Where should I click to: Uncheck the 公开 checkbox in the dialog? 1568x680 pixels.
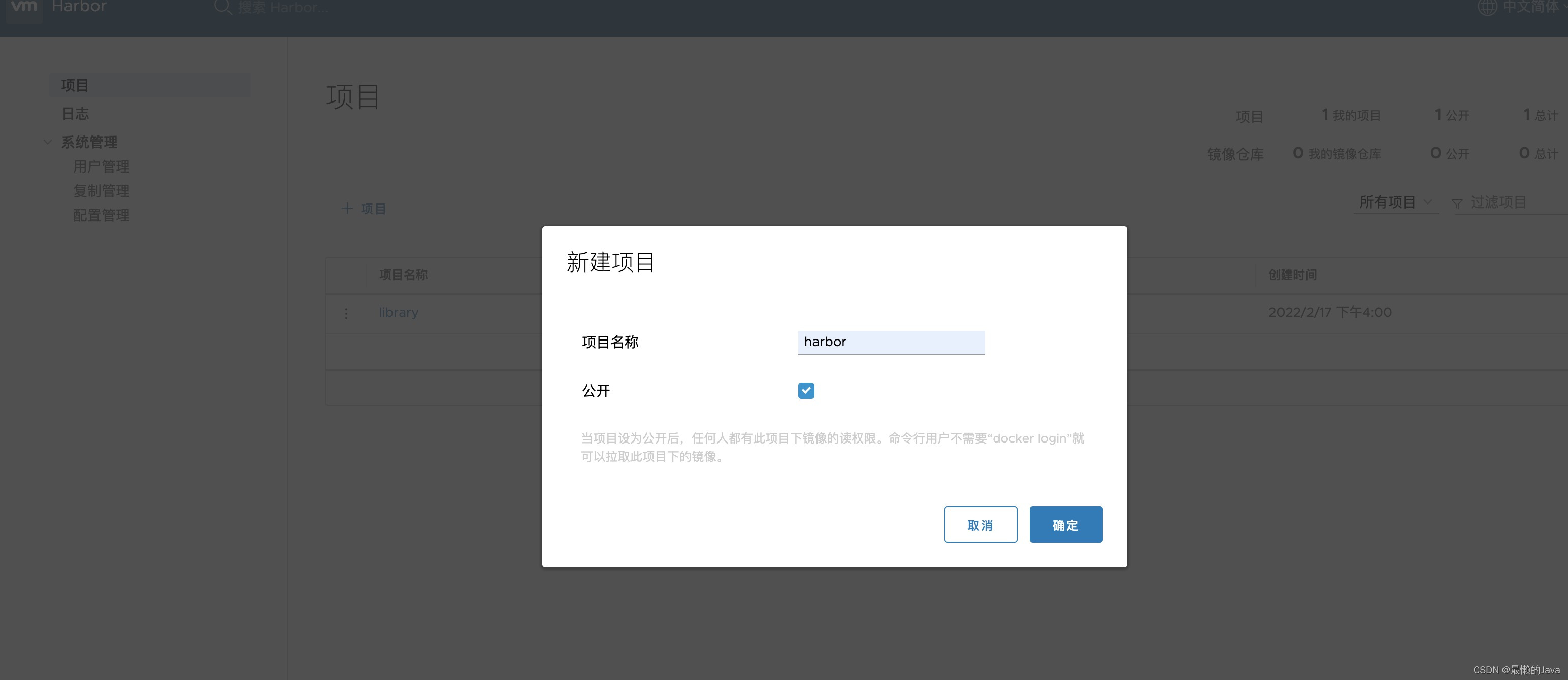[x=806, y=390]
